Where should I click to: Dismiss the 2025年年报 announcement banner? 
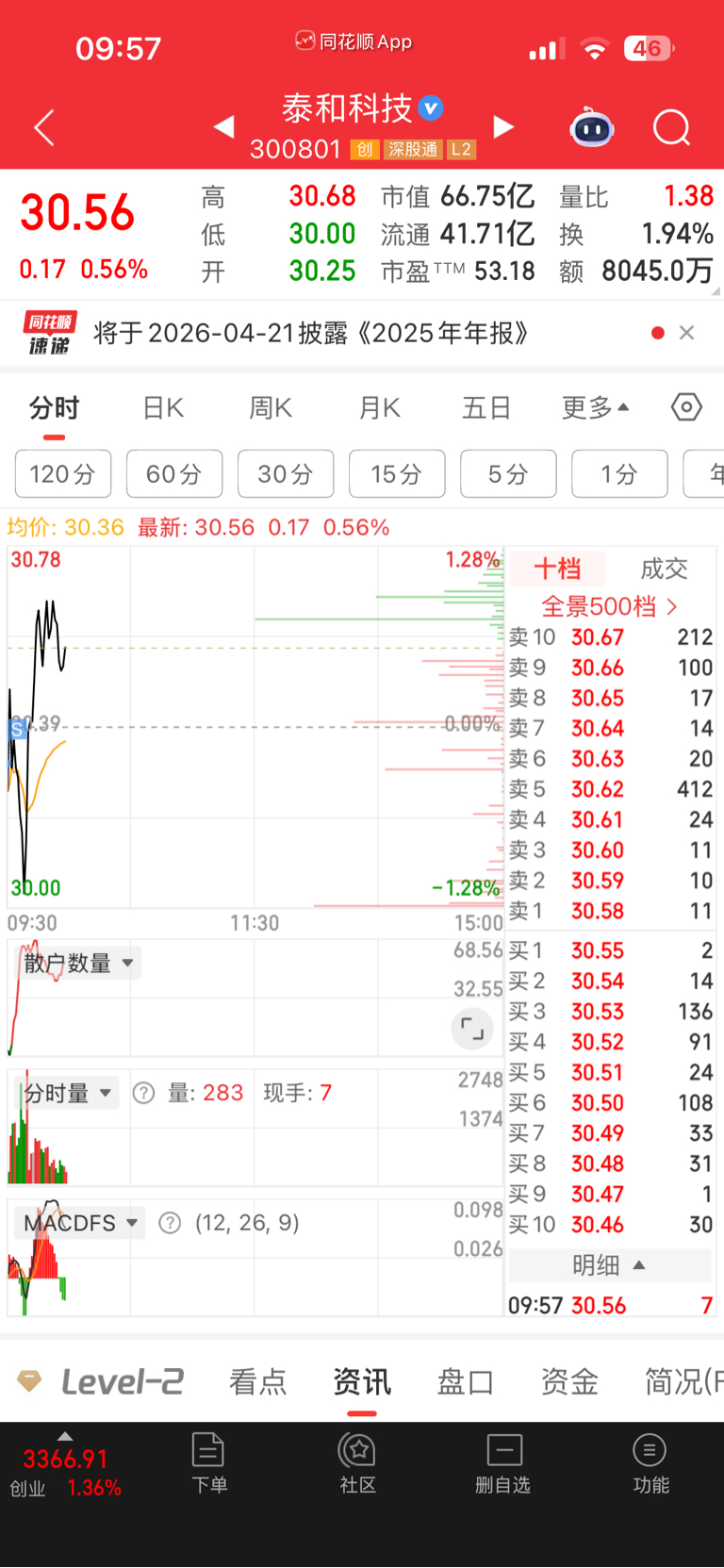(687, 333)
